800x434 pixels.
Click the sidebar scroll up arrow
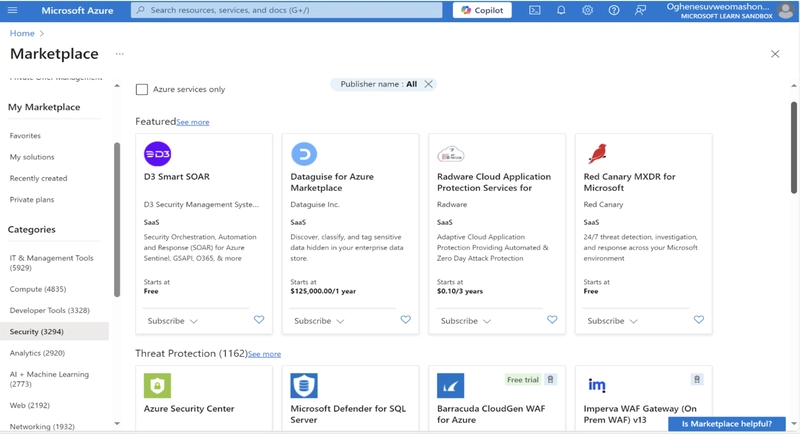coord(117,86)
